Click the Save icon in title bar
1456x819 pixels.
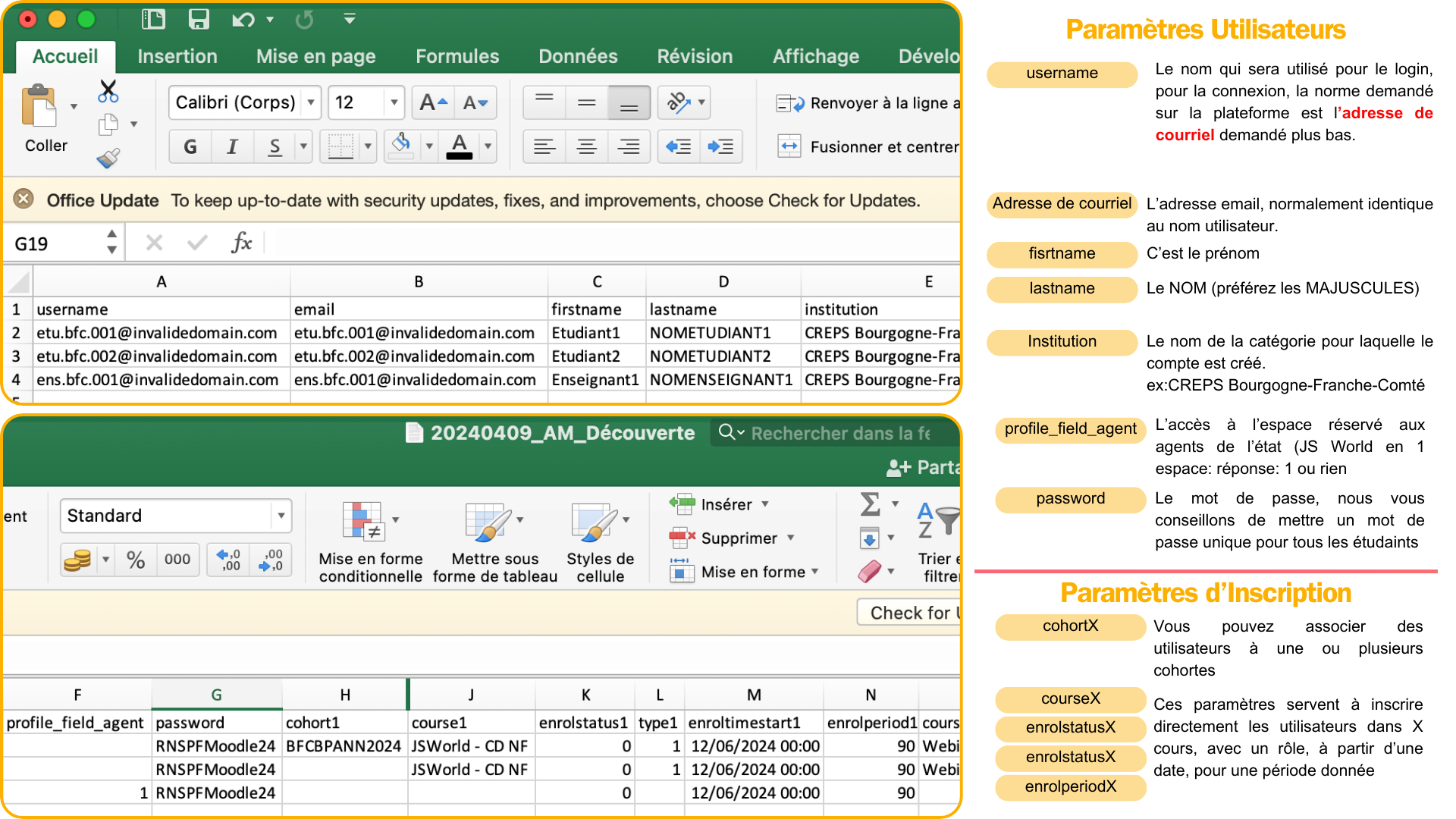pyautogui.click(x=199, y=19)
